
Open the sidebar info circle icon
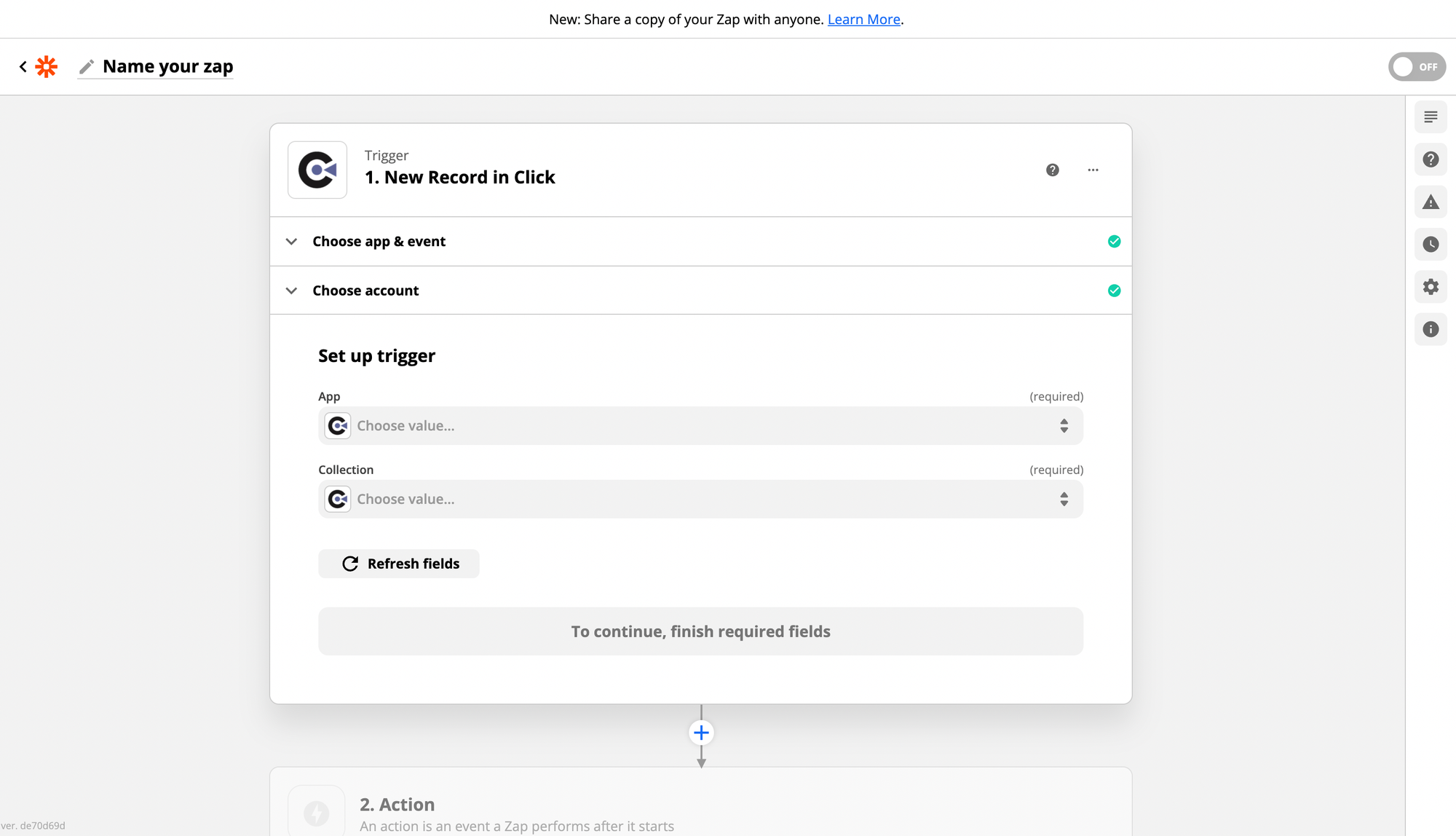pos(1431,329)
